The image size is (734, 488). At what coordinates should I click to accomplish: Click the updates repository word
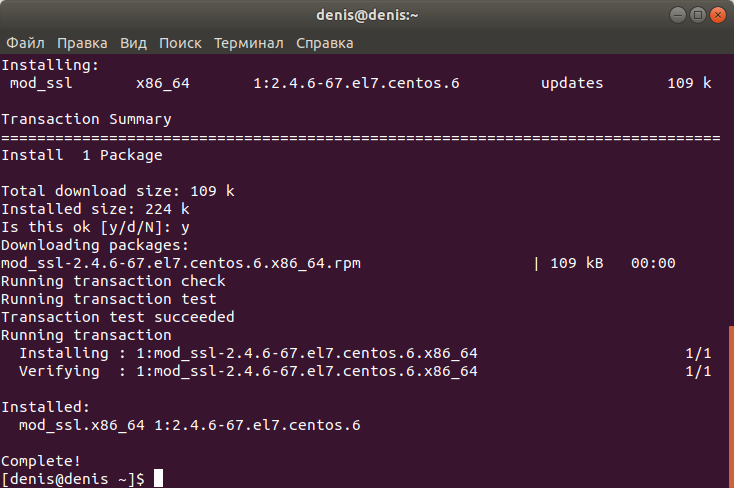[572, 83]
